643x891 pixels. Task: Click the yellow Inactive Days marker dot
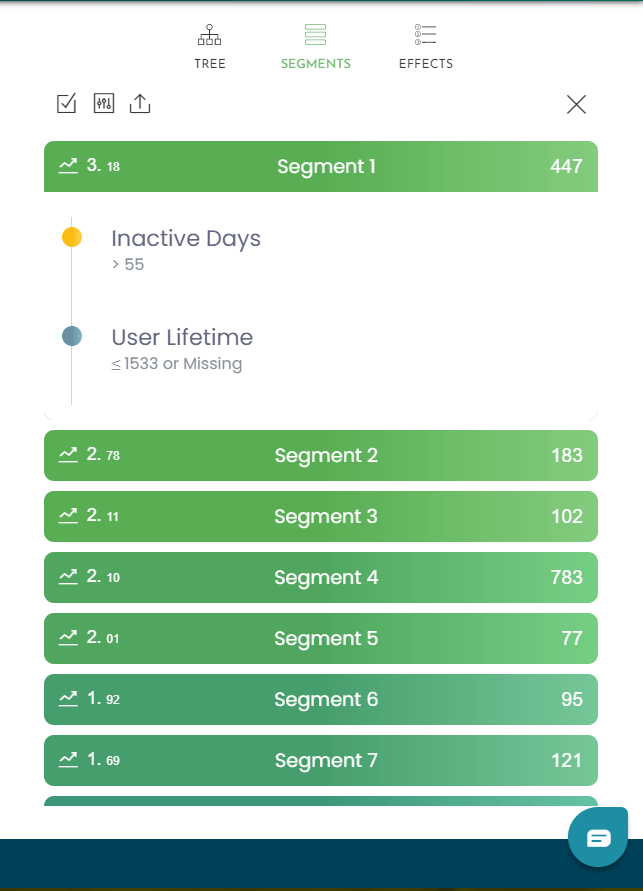click(72, 237)
